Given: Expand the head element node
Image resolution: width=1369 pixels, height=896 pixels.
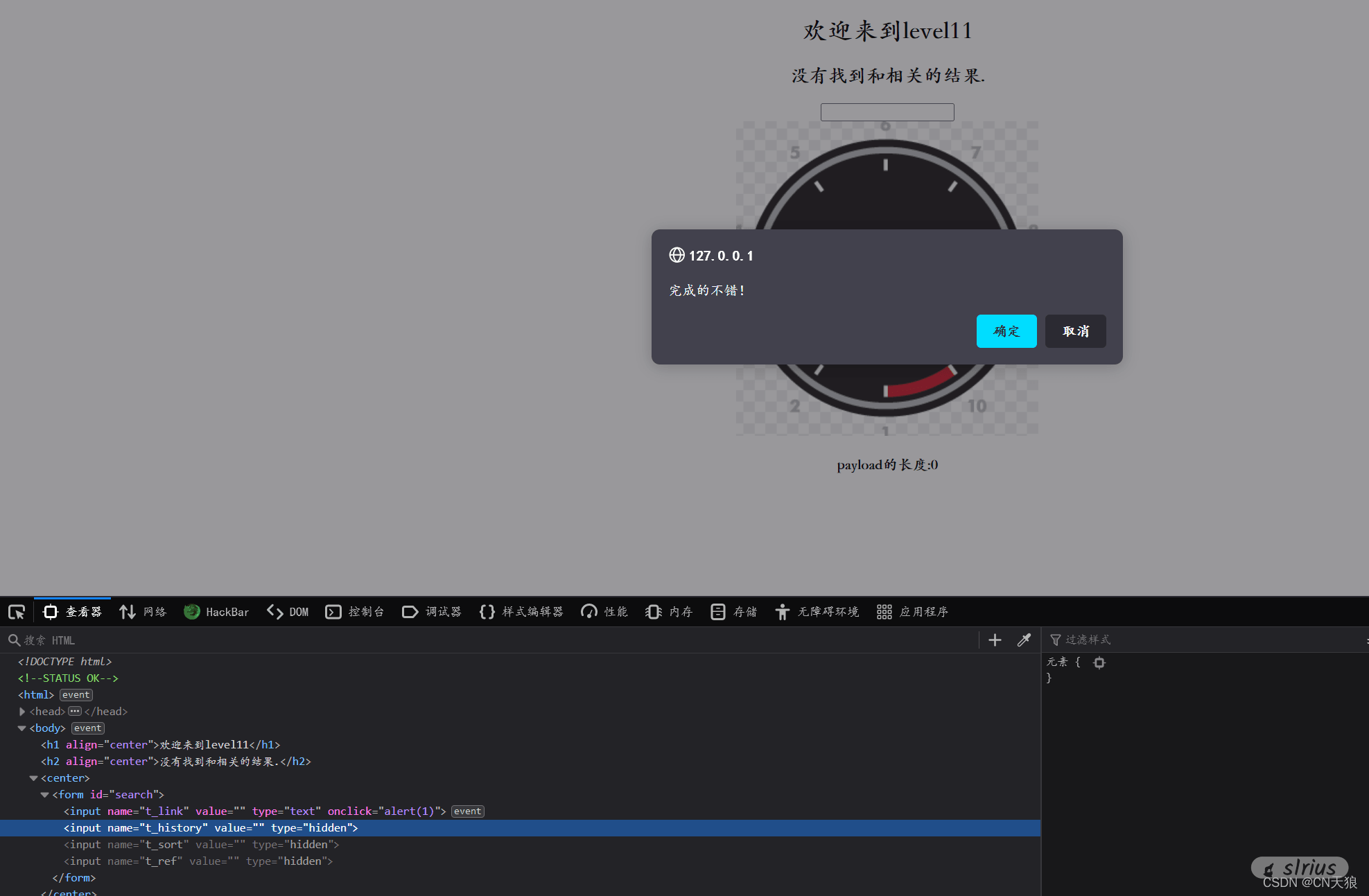Looking at the screenshot, I should coord(21,711).
